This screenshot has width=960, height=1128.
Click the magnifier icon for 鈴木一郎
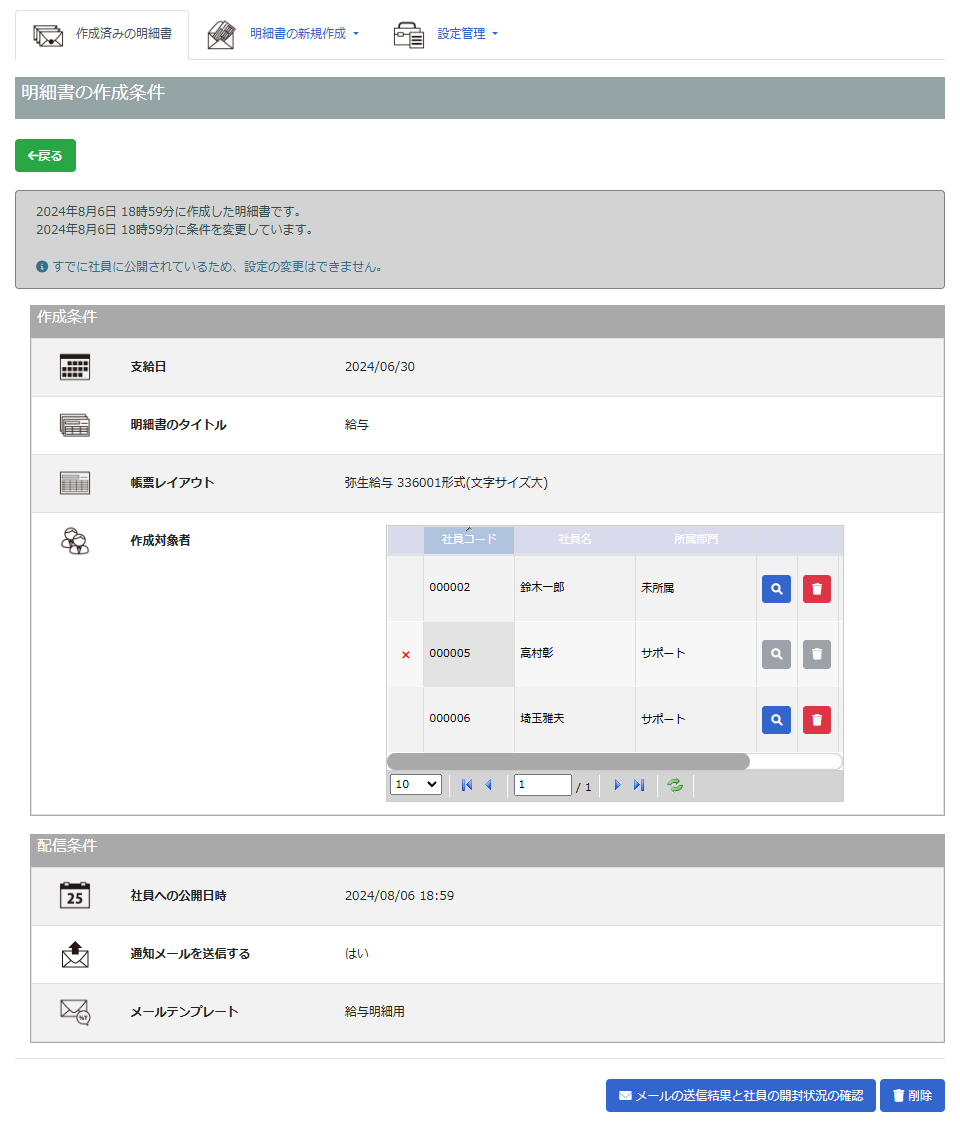(x=776, y=589)
